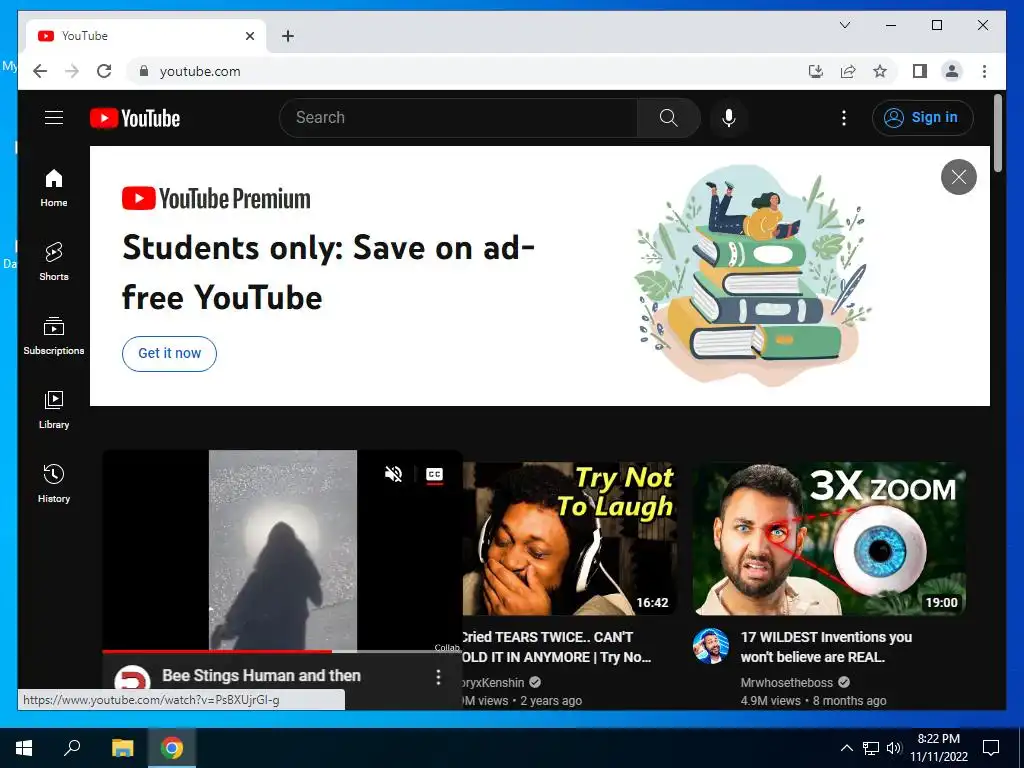Close the YouTube tab

tap(249, 36)
